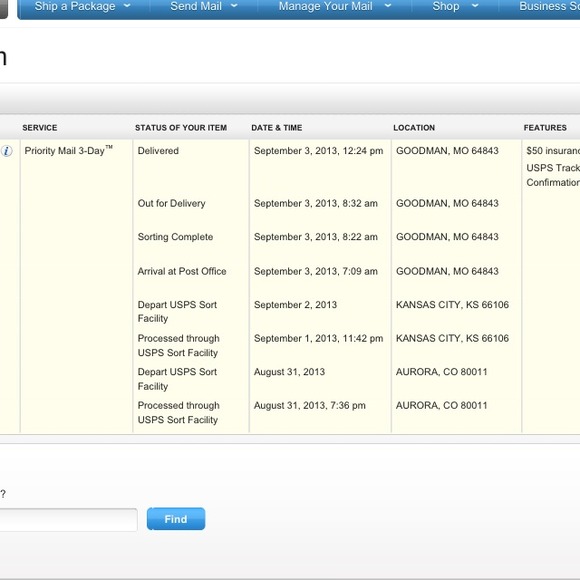The height and width of the screenshot is (580, 580).
Task: Click the Out for Delivery status
Action: 171,203
